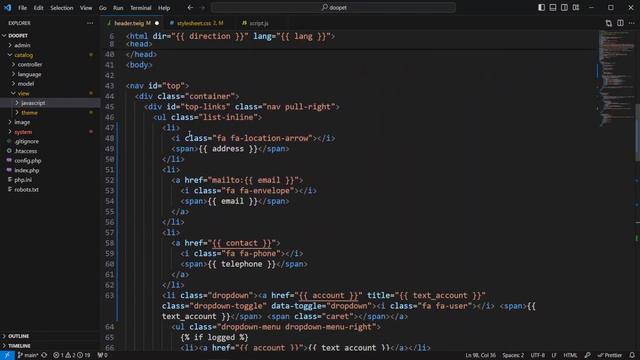The image size is (640, 360).
Task: Open Customize Layout options
Action: [576, 7]
